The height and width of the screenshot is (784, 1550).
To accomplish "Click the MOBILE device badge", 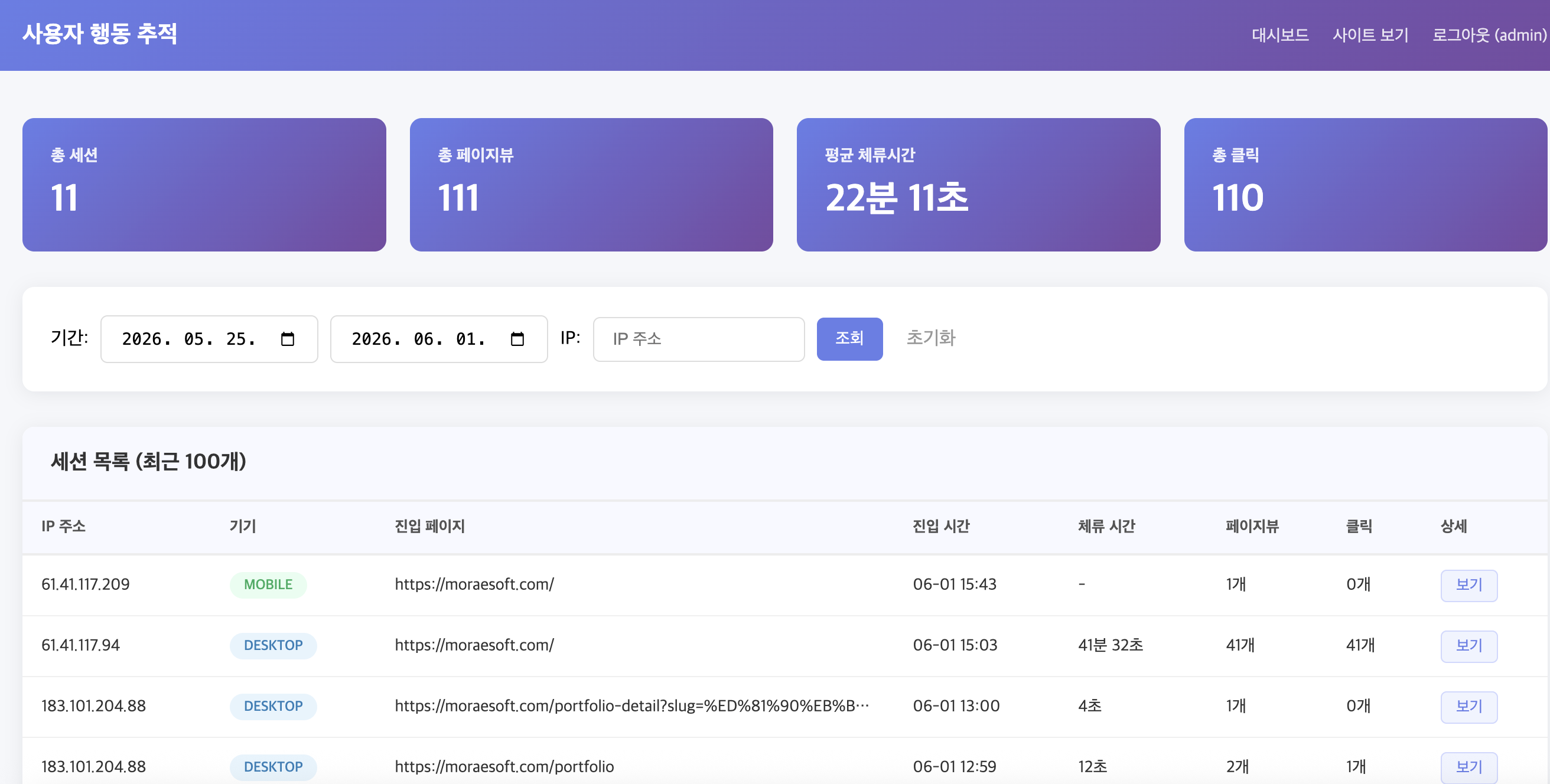I will coord(268,584).
